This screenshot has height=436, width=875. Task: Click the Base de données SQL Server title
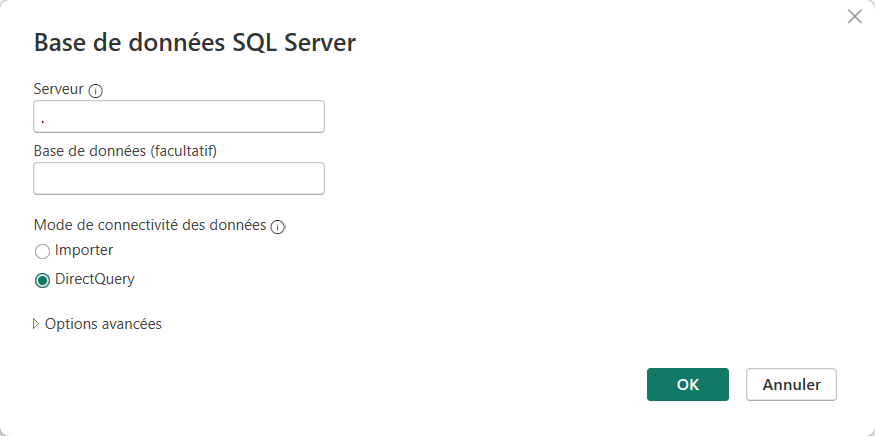[x=195, y=43]
